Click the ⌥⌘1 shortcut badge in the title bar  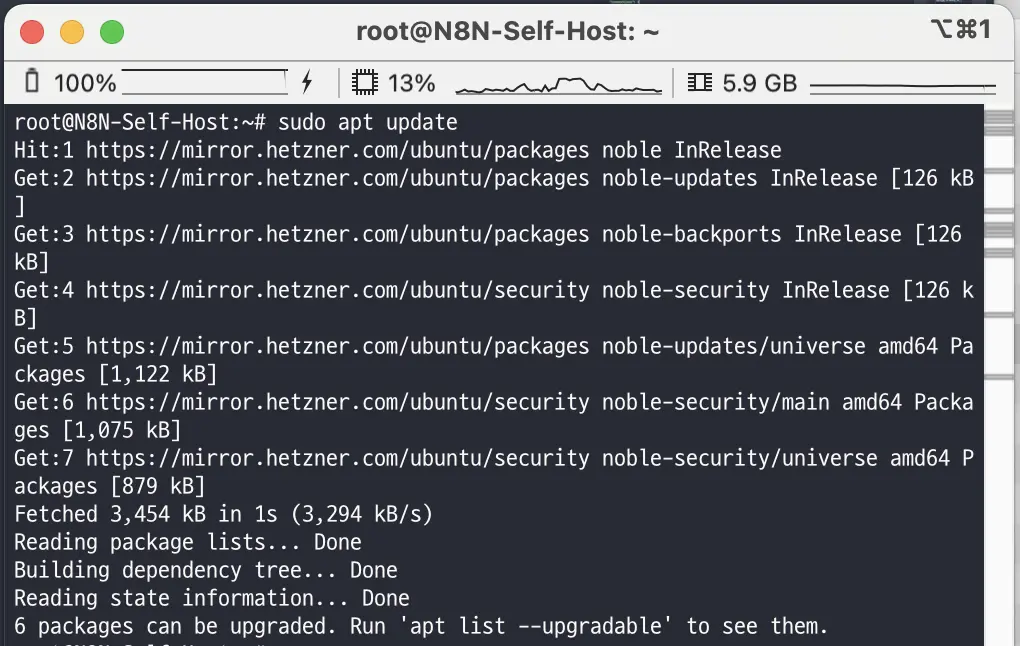[961, 30]
